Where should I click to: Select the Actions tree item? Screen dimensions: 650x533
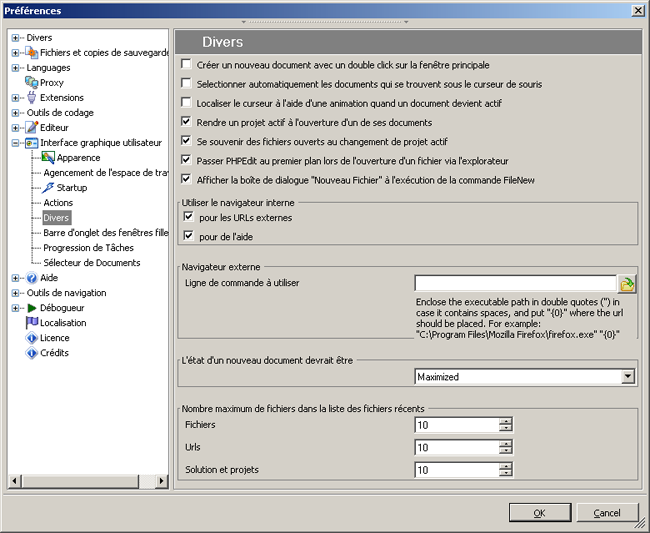click(x=58, y=203)
